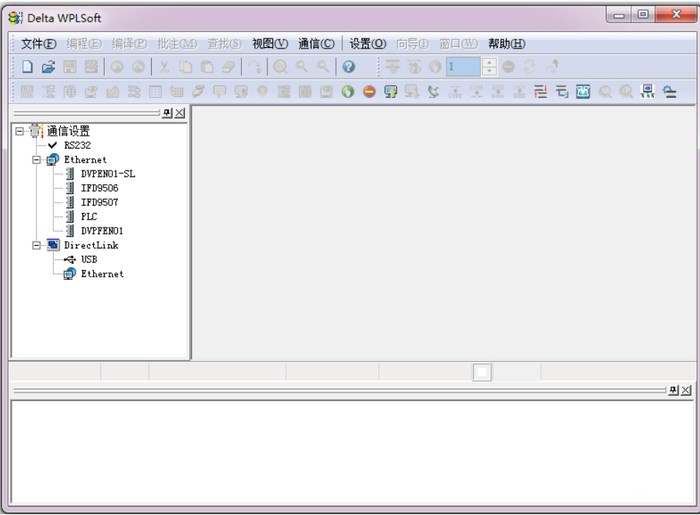Select Ethernet under DirectLink
The width and height of the screenshot is (700, 515).
click(x=102, y=274)
